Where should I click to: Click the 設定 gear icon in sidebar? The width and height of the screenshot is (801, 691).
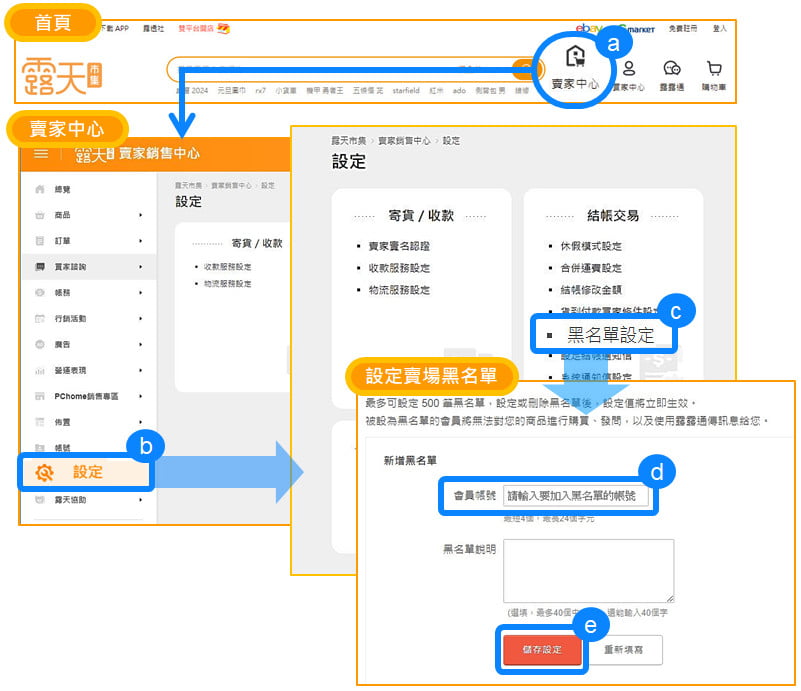click(x=44, y=473)
